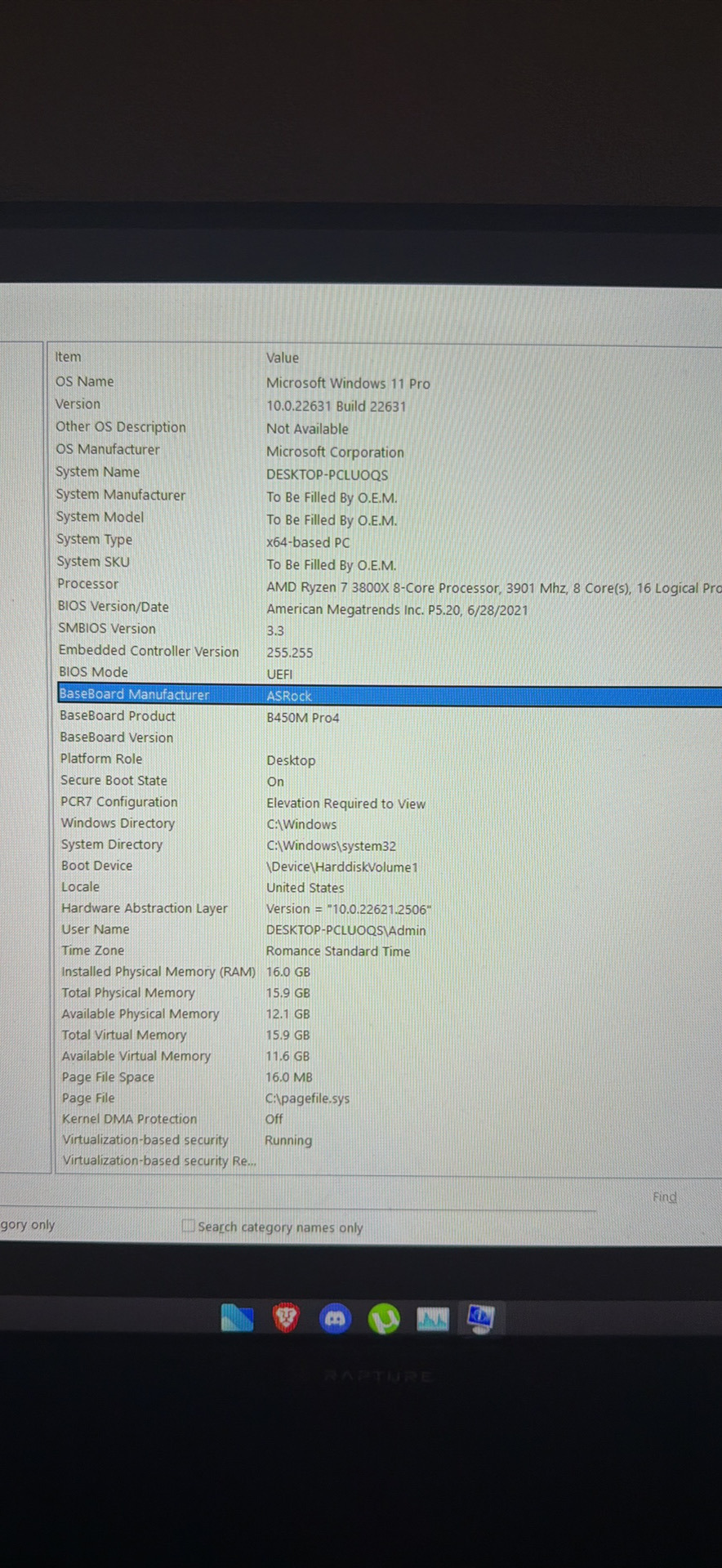Viewport: 722px width, 1568px height.
Task: Select the 'System Model' row
Action: [388, 518]
